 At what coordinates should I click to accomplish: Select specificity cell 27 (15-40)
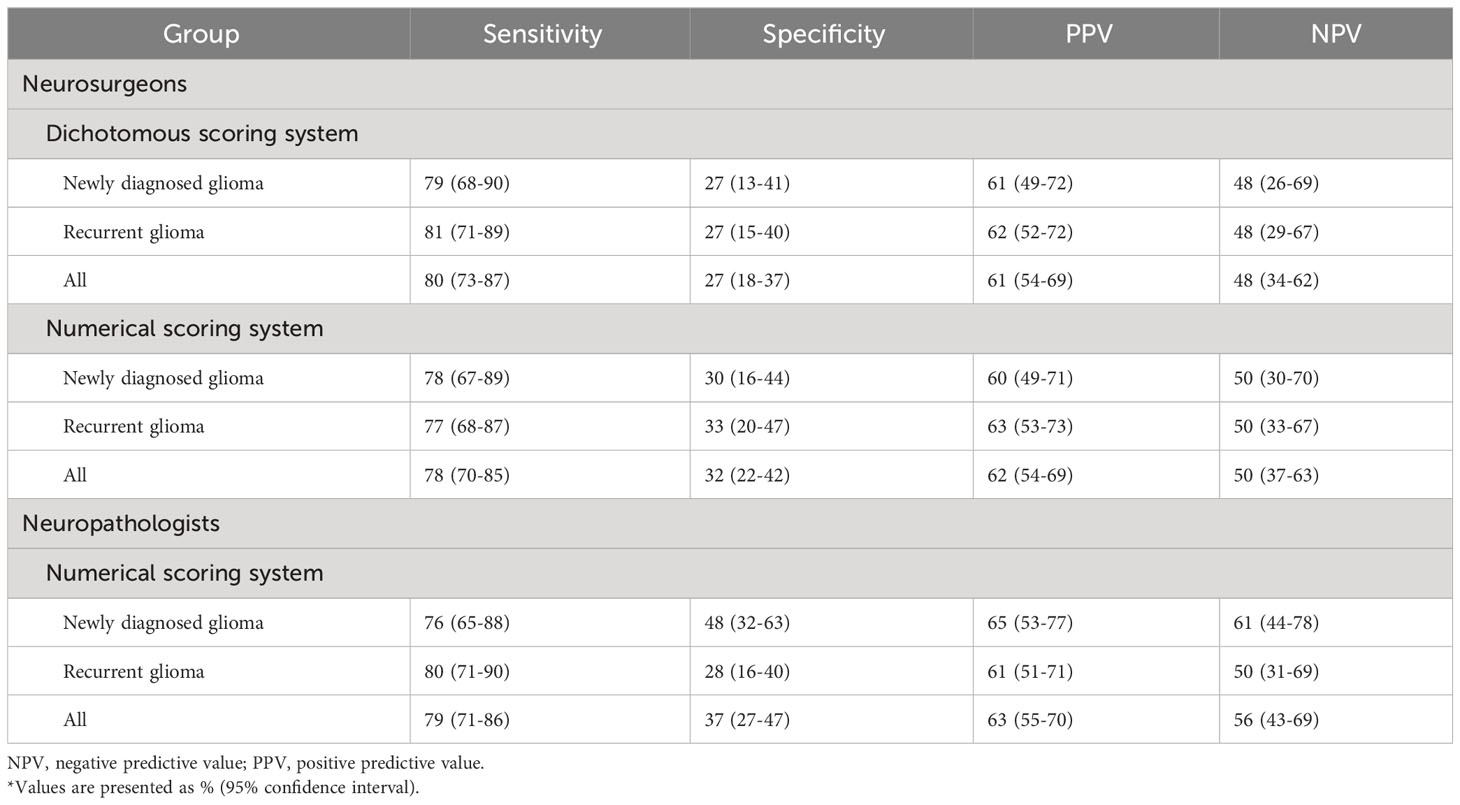click(x=746, y=232)
